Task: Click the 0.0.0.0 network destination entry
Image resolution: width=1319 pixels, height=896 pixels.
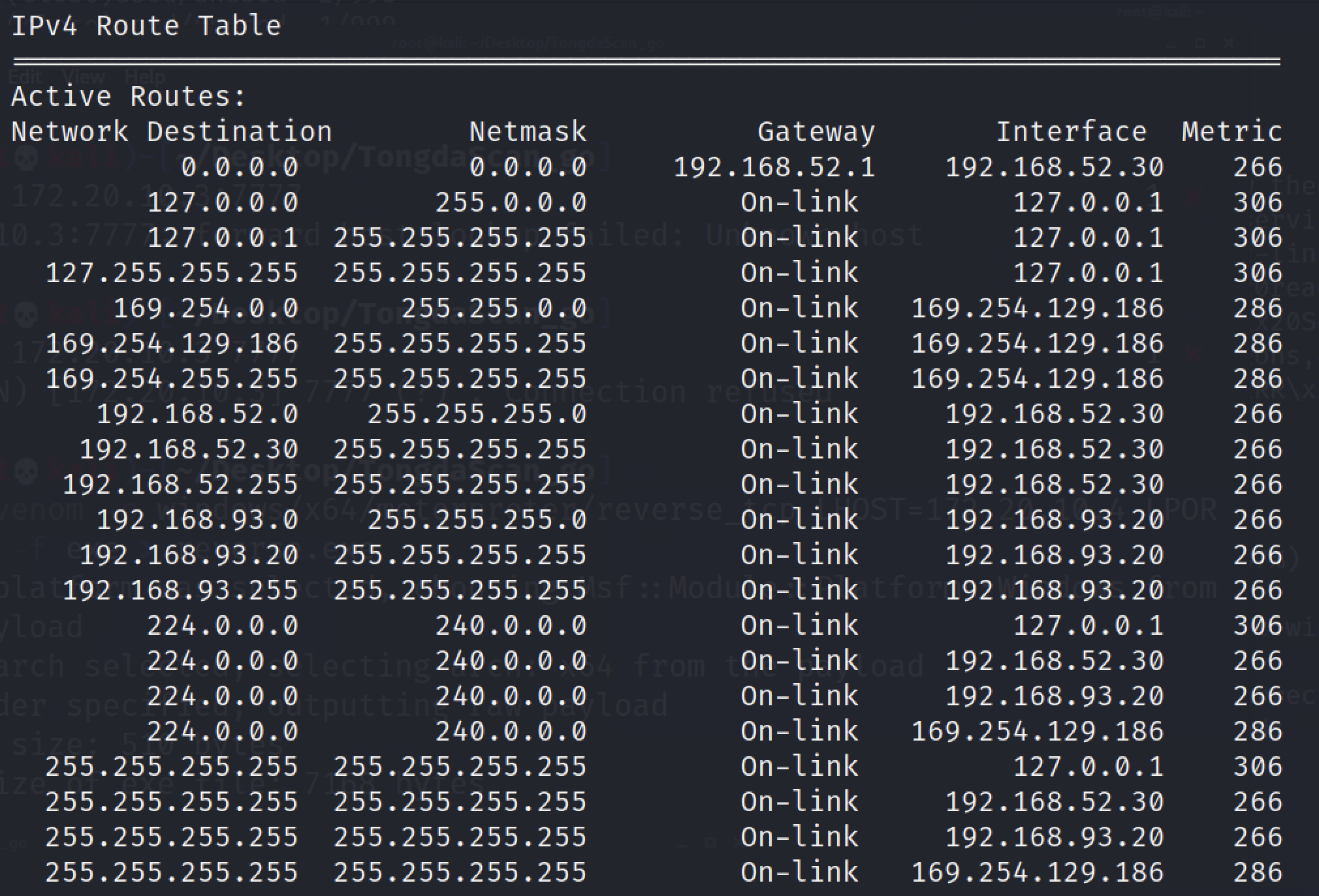Action: click(x=239, y=167)
